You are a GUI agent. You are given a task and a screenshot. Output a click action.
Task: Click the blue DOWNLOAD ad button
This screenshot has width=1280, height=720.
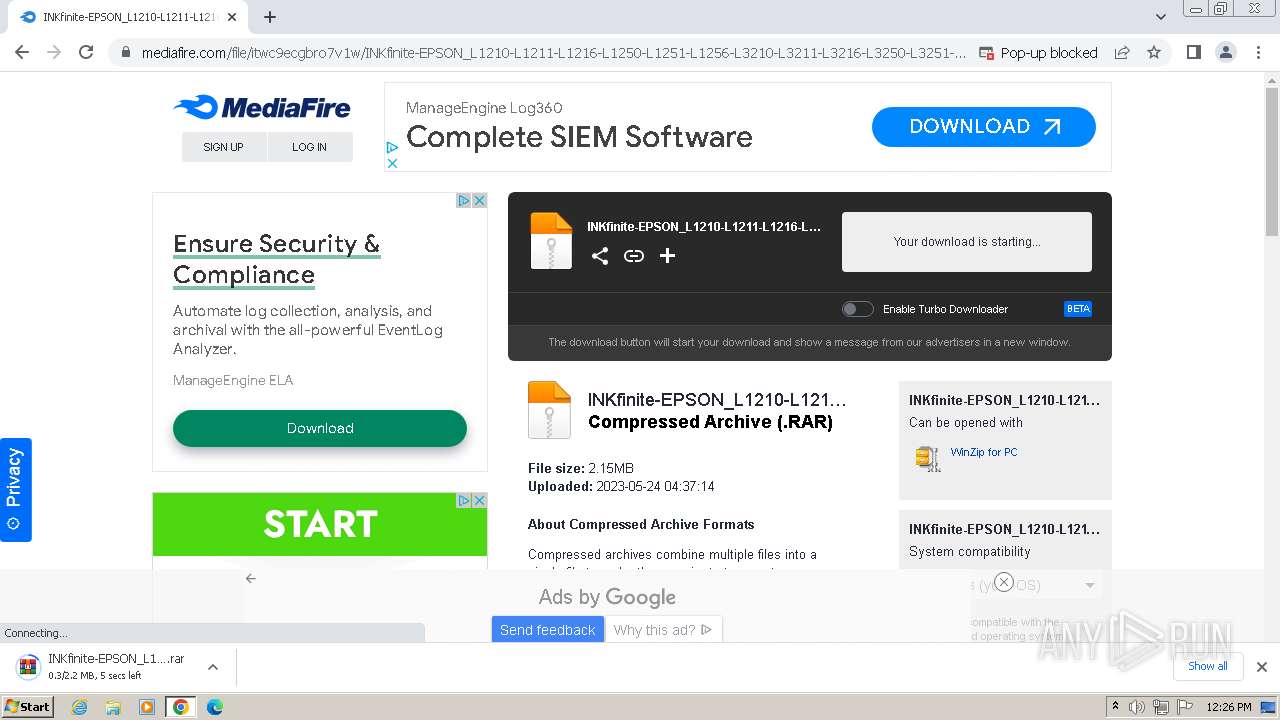click(984, 127)
